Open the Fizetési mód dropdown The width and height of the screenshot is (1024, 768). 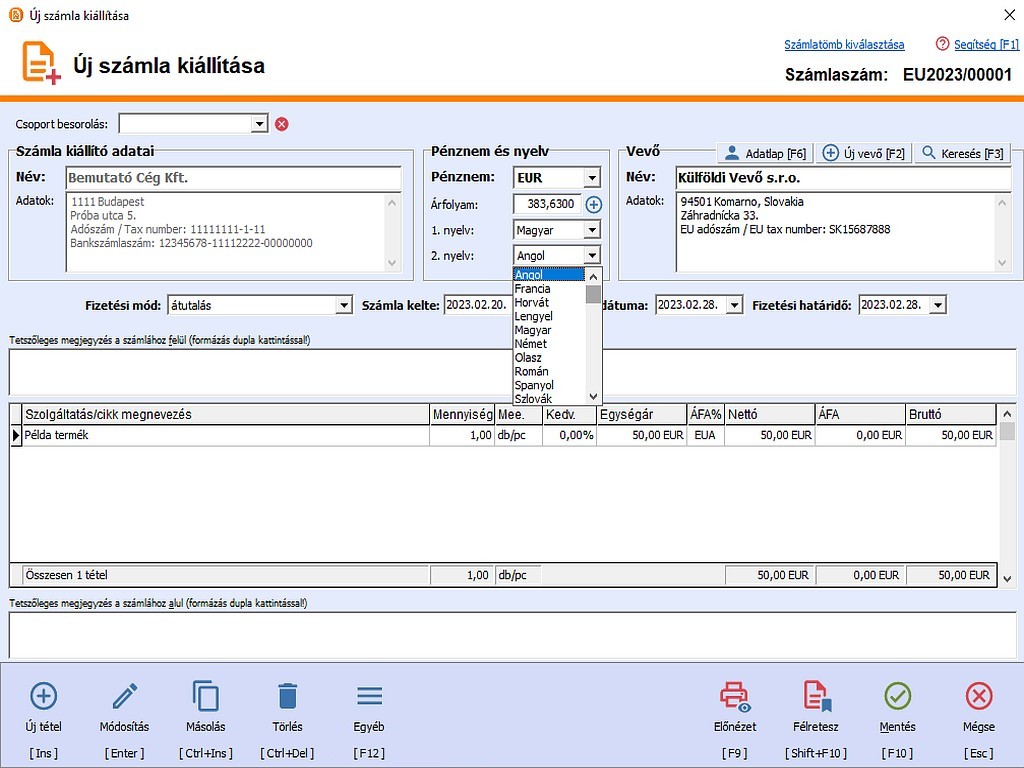[x=343, y=305]
